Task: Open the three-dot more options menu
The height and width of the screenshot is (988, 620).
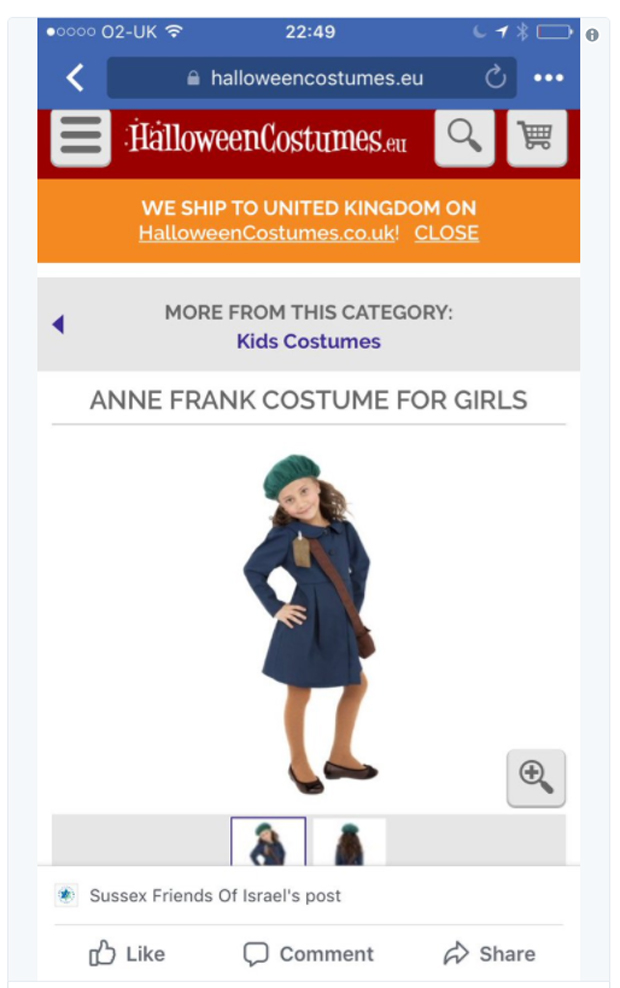Action: click(548, 78)
